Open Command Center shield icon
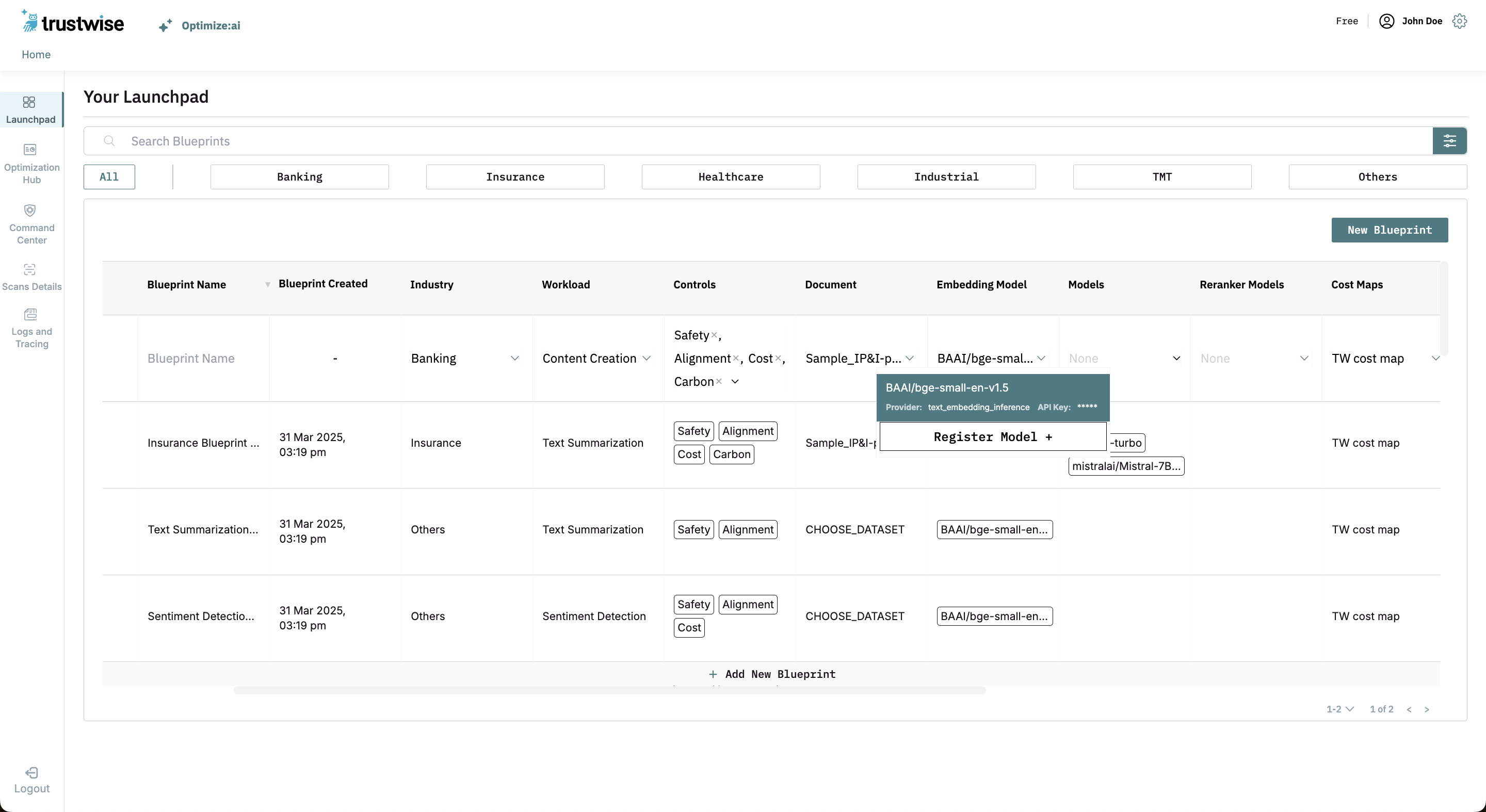Viewport: 1486px width, 812px height. (x=30, y=210)
